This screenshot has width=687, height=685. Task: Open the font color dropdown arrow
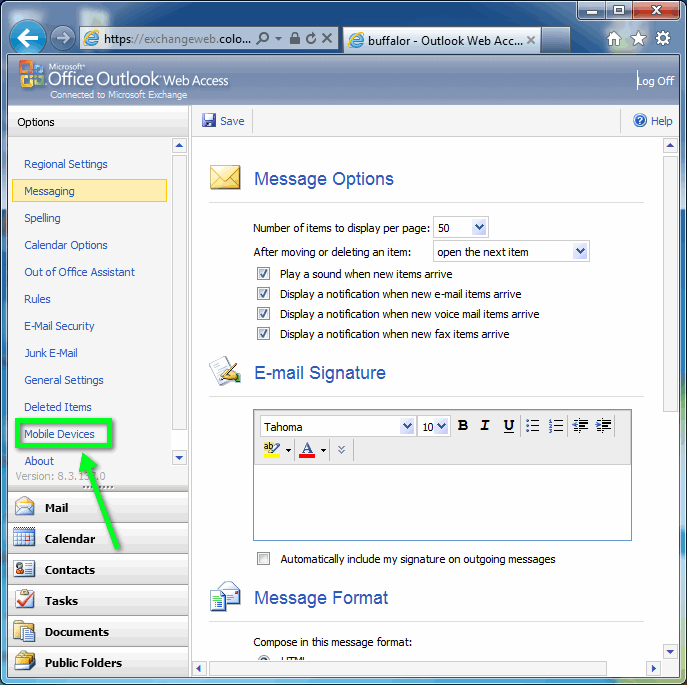[x=323, y=450]
